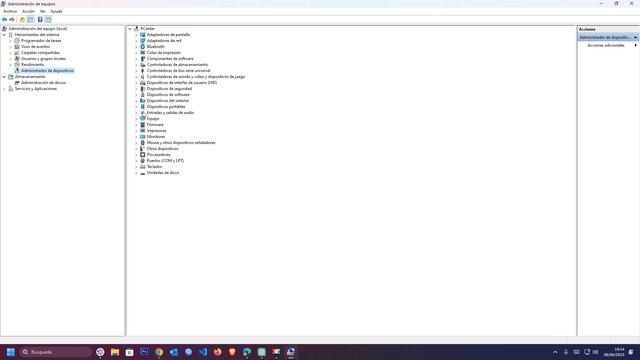The image size is (640, 360).
Task: Open Carpetas compartidas in left tree
Action: tap(40, 53)
